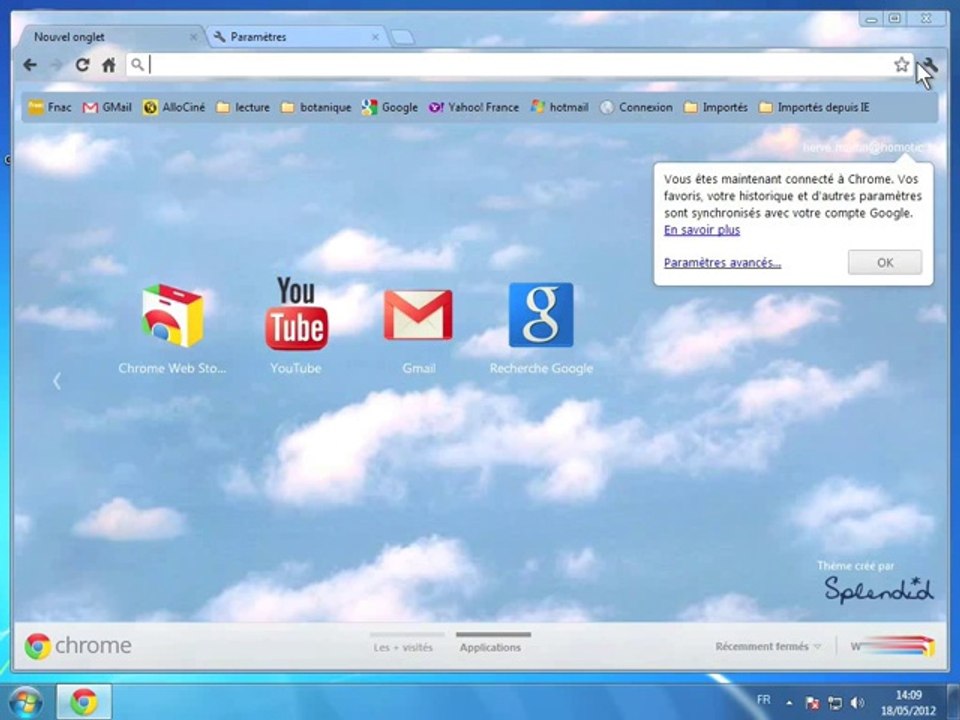
Task: Close the Paramètres tab
Action: click(x=375, y=37)
